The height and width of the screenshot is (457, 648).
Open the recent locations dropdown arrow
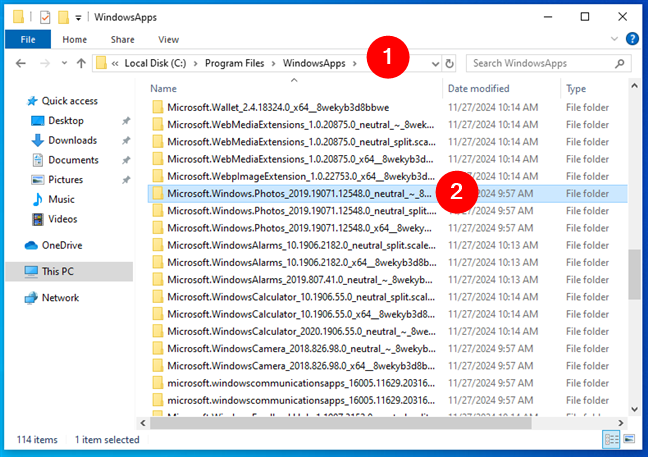tap(64, 63)
